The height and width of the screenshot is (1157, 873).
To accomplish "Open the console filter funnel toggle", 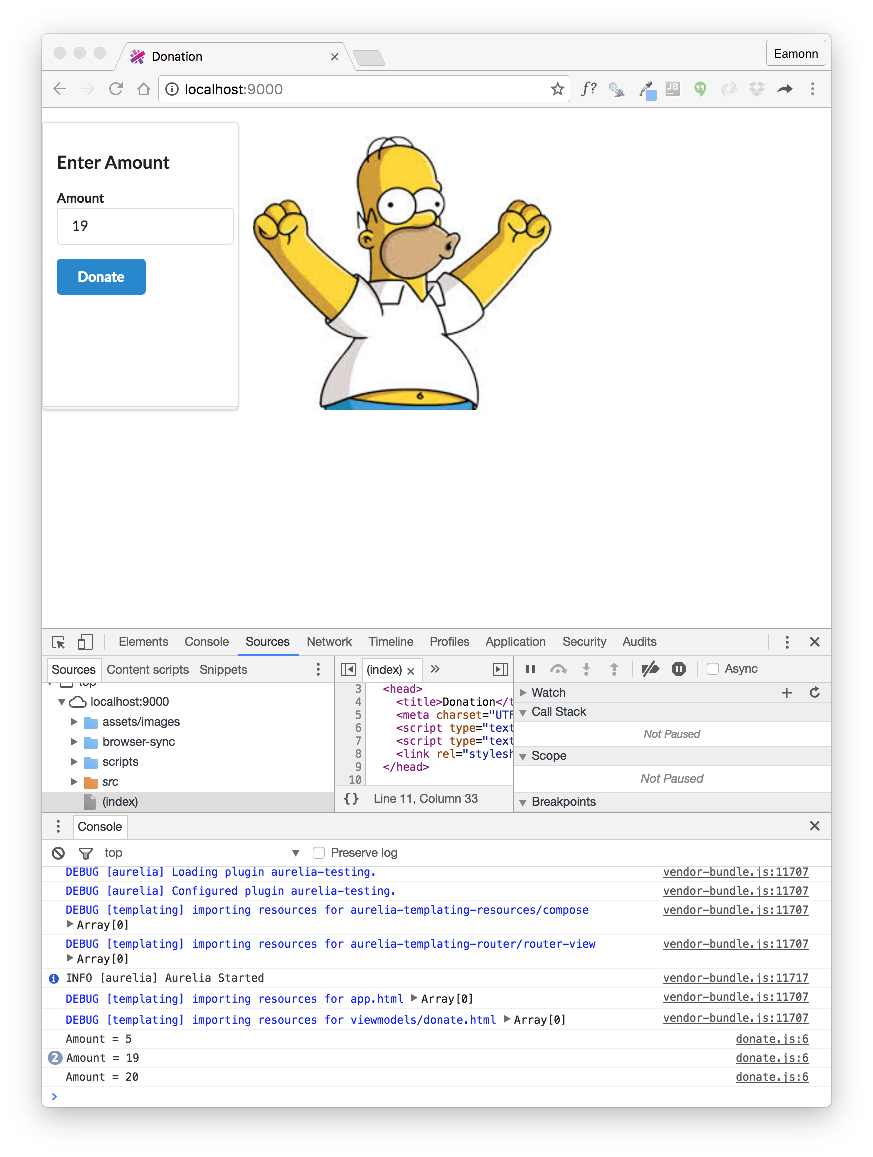I will (85, 853).
